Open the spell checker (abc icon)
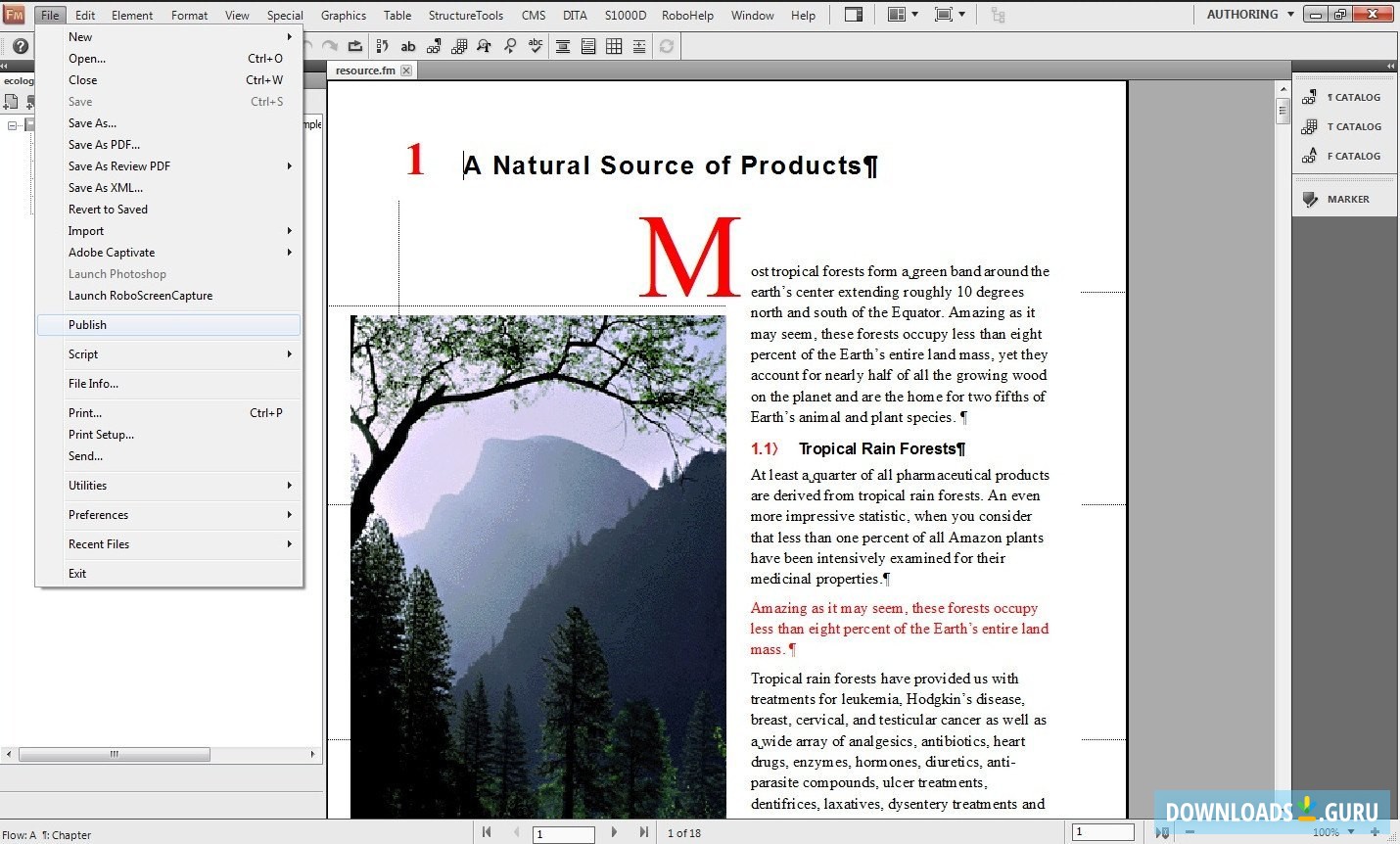Viewport: 1400px width, 844px height. (536, 46)
